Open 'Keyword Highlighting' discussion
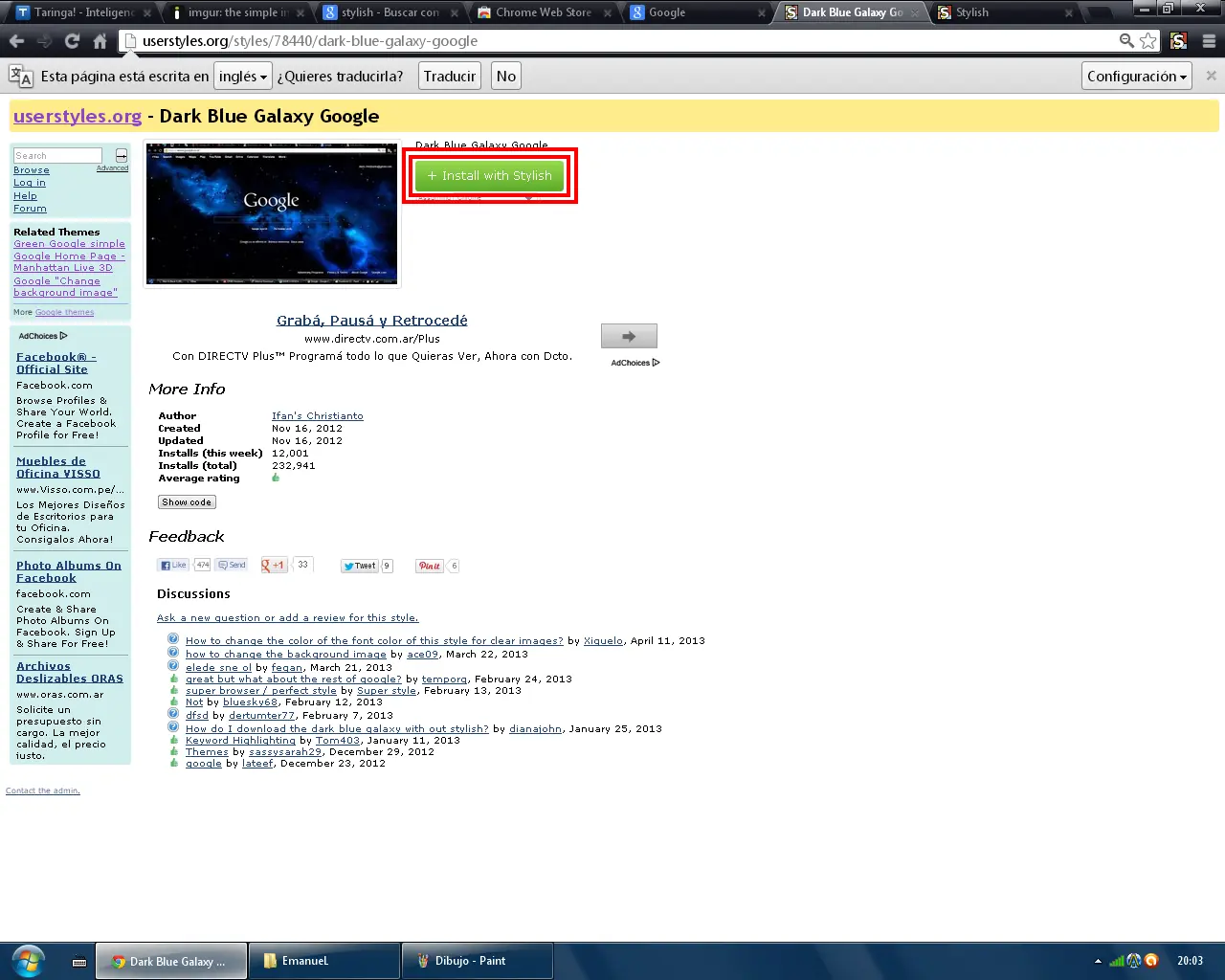 click(x=240, y=740)
